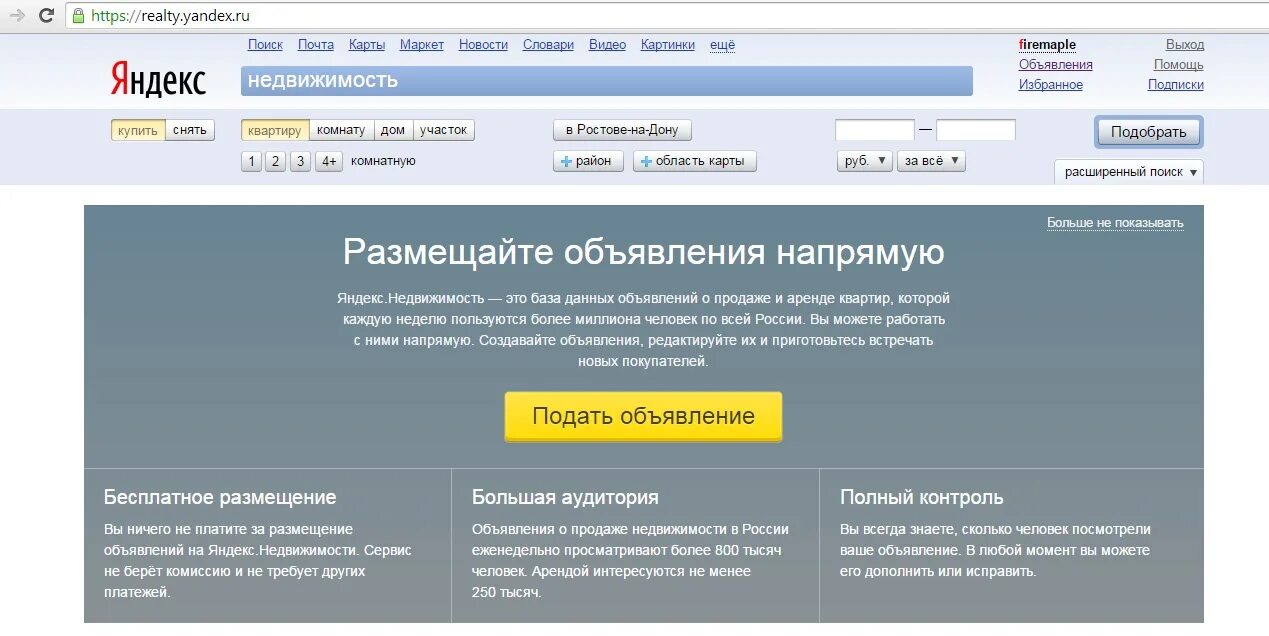Click the Подобрать search button
Screen dimensions: 1269x636
pyautogui.click(x=1149, y=132)
